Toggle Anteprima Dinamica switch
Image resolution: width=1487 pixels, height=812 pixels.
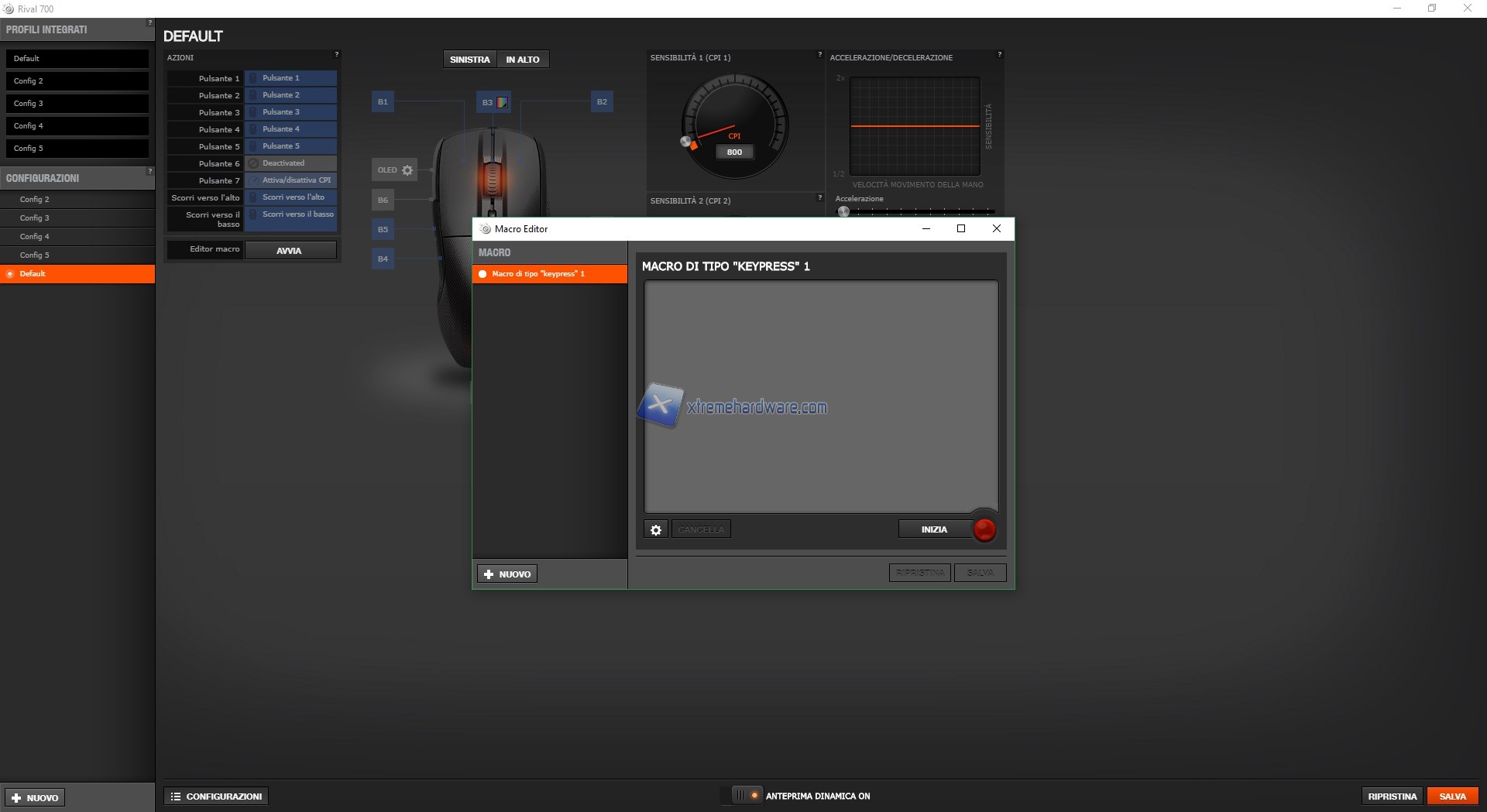(x=747, y=796)
